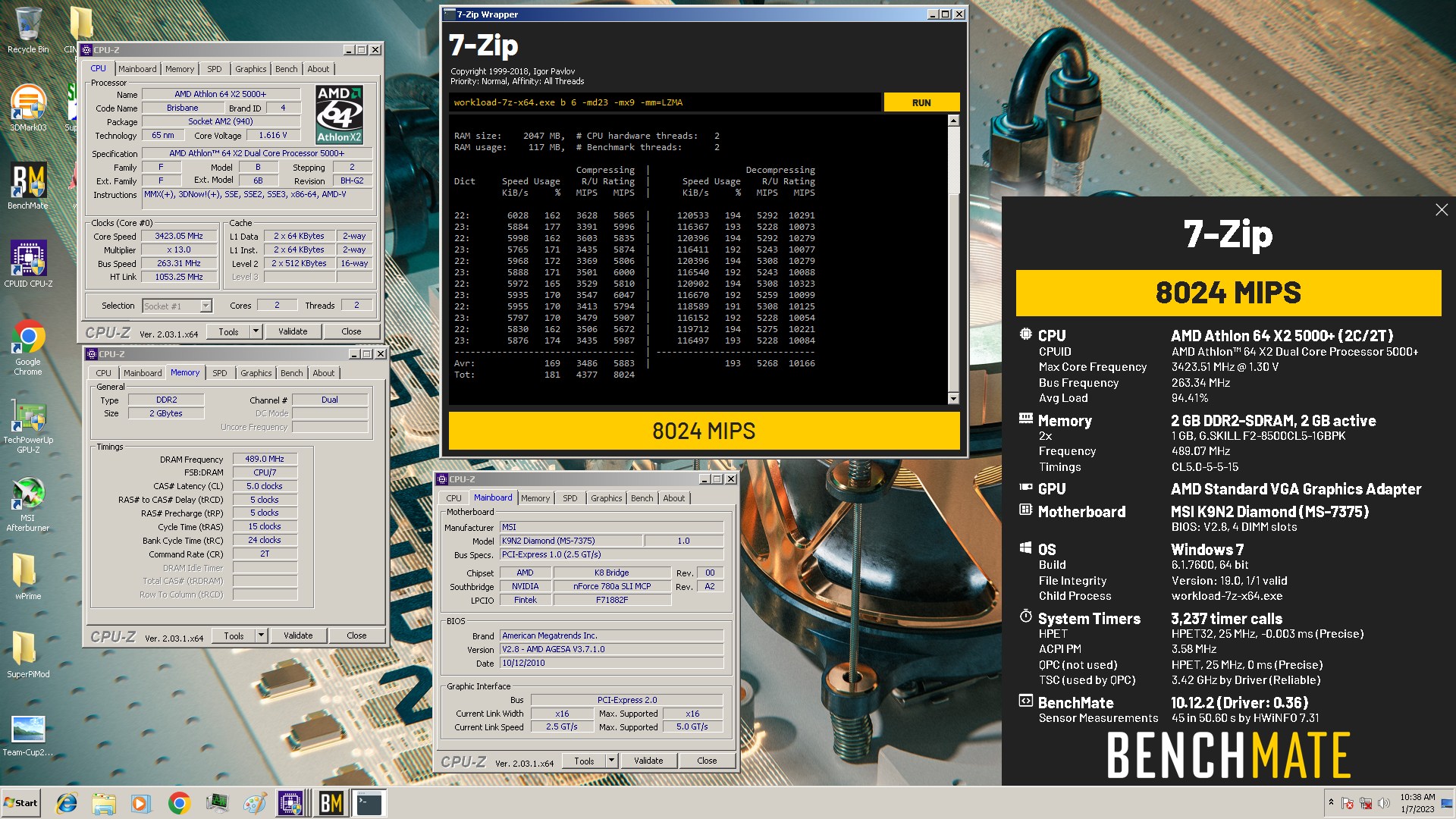
Task: Click Close in the CPU-Z CPU window
Action: (351, 331)
